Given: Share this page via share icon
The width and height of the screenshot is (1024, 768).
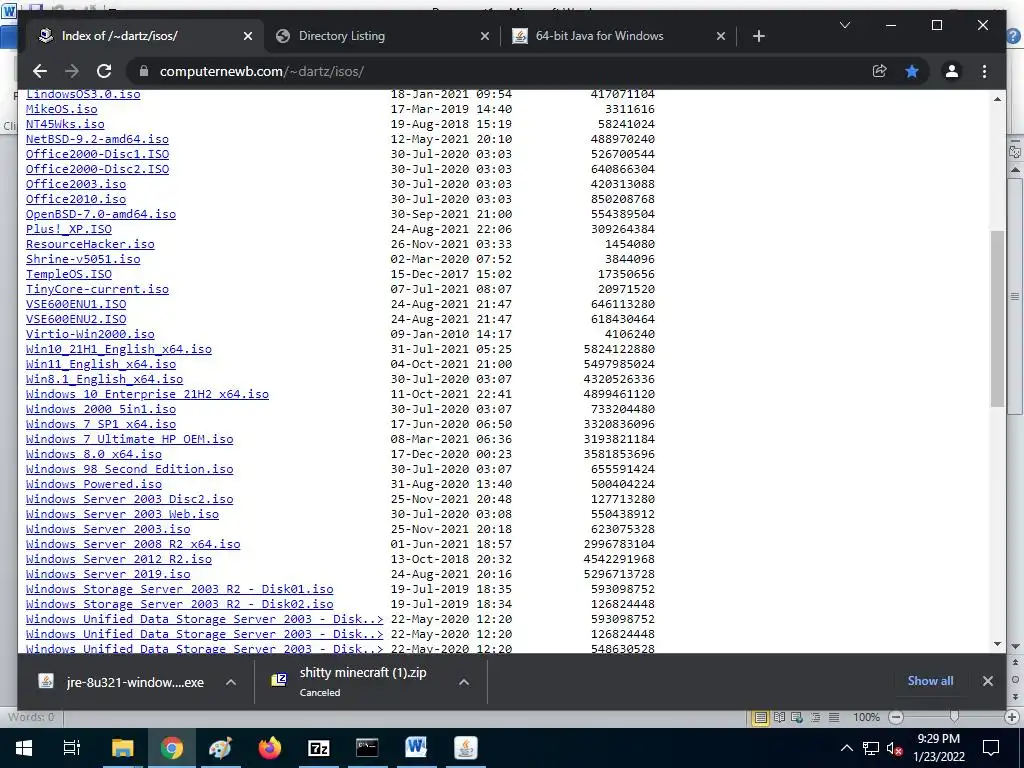Looking at the screenshot, I should [x=880, y=71].
